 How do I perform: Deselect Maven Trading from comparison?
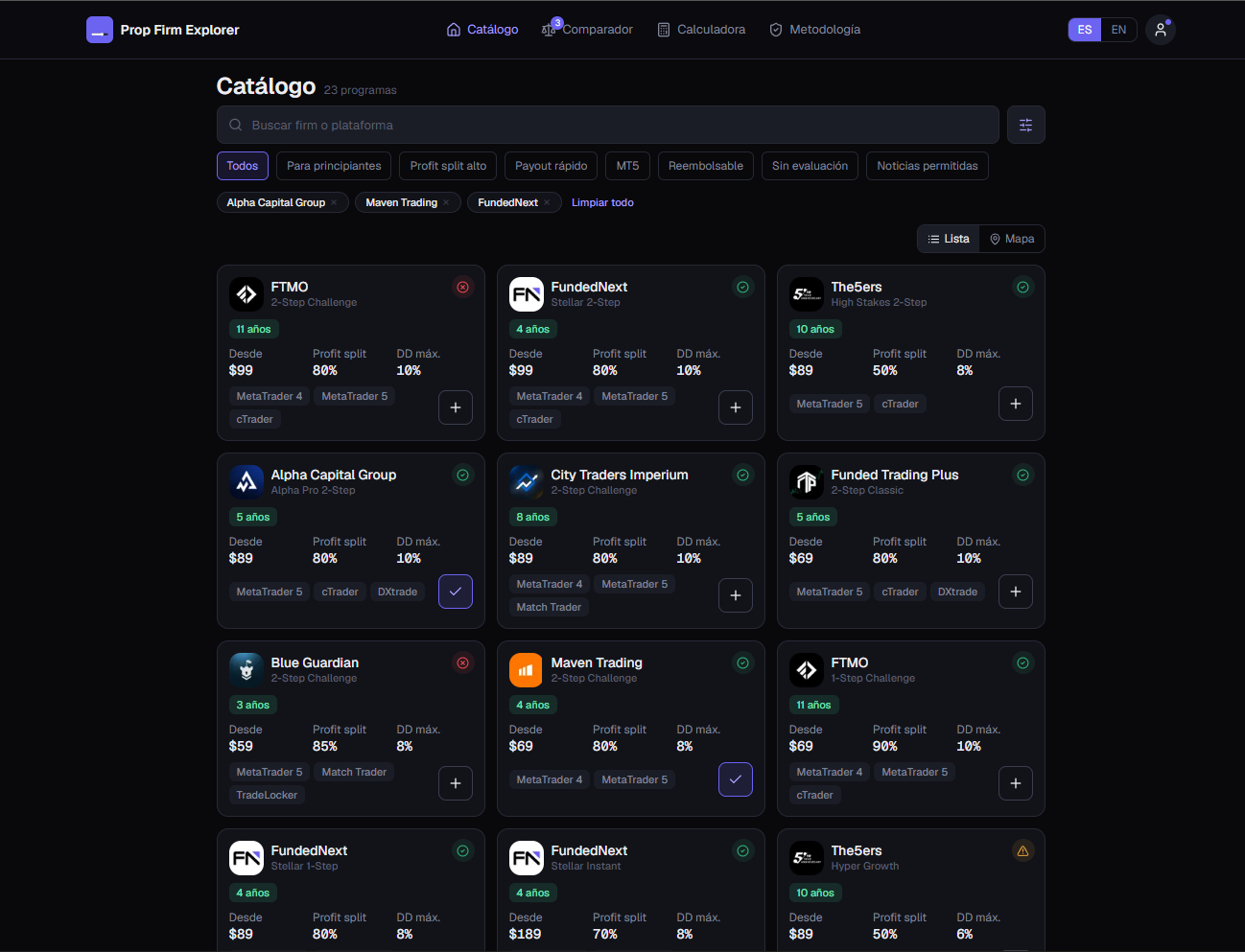pyautogui.click(x=736, y=779)
